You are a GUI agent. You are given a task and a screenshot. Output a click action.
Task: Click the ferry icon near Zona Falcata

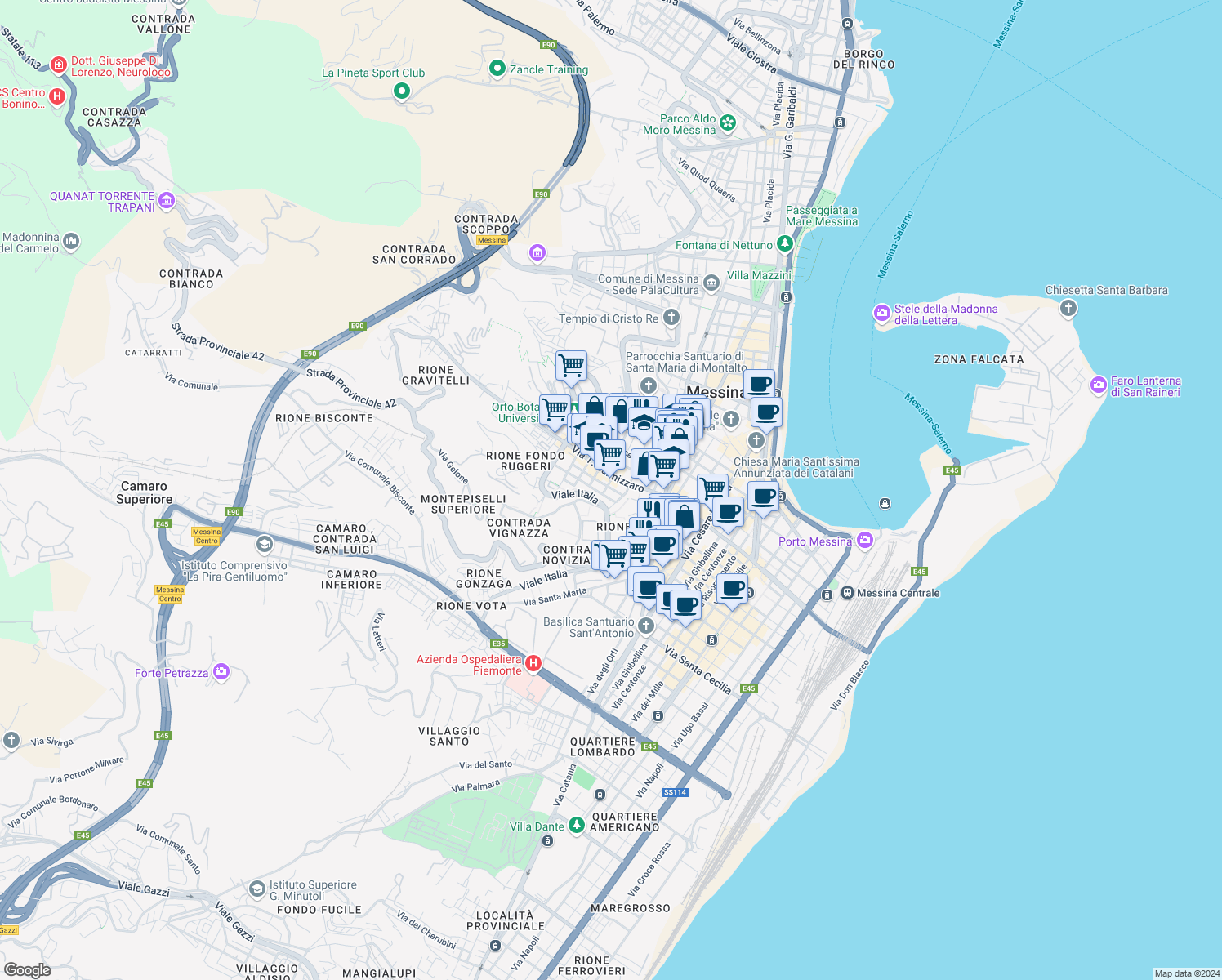pyautogui.click(x=884, y=504)
